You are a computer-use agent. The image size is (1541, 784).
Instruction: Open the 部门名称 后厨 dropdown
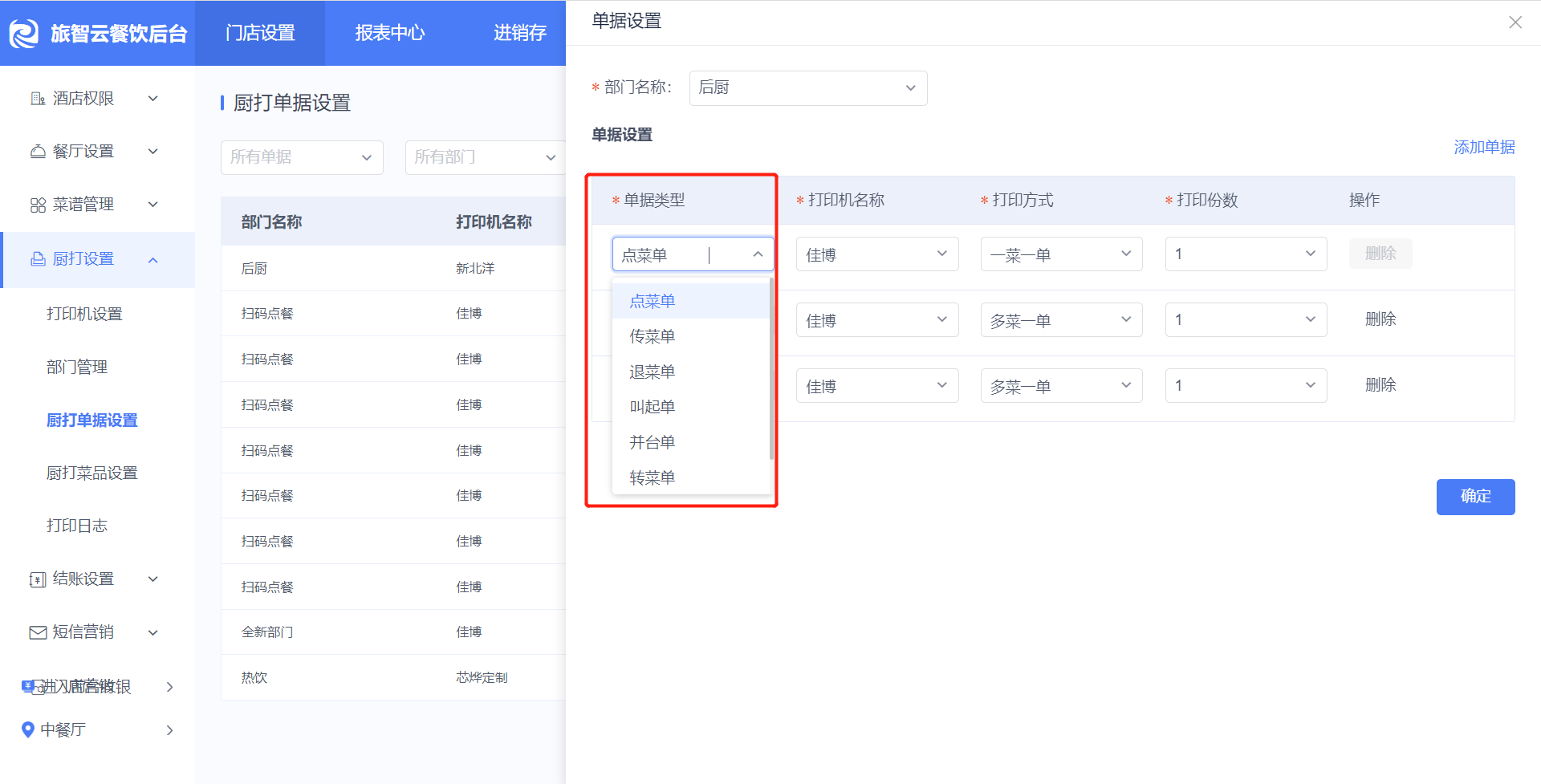(808, 88)
